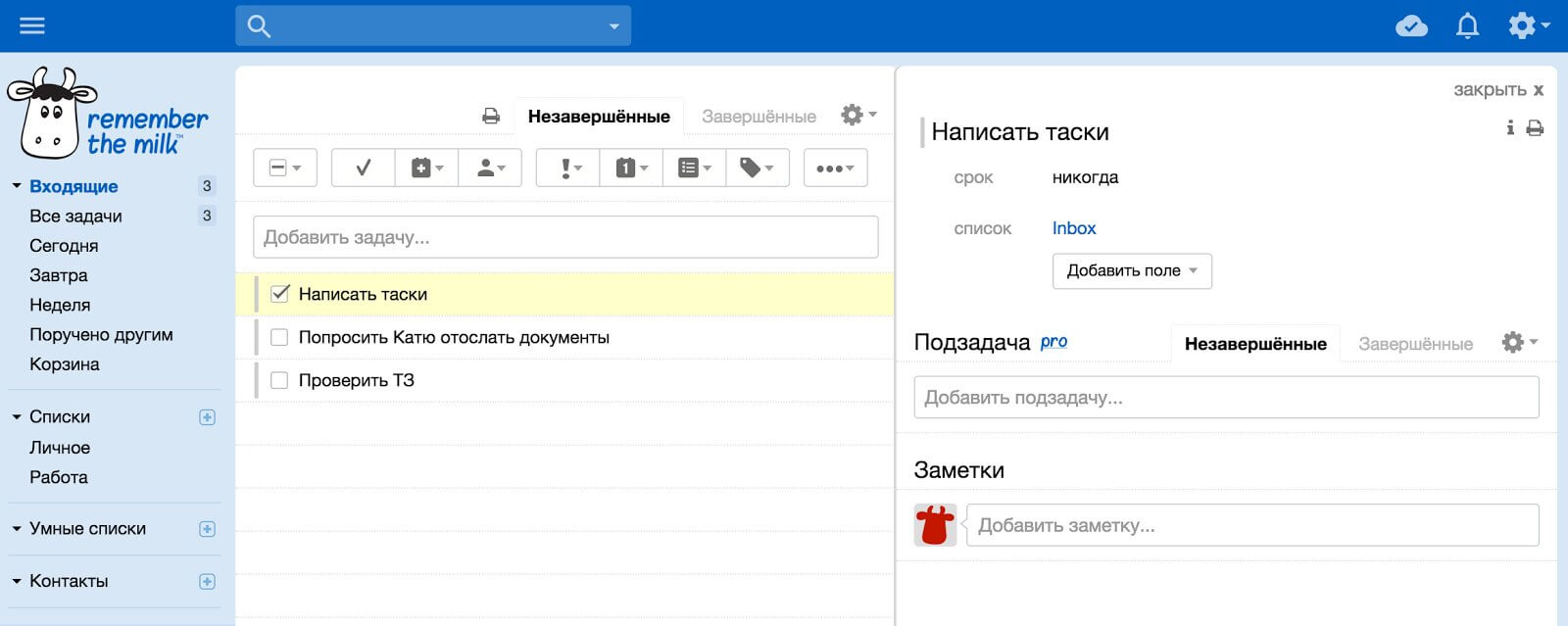The image size is (1568, 626).
Task: Select the Проверить ТЗ task row
Action: coord(564,380)
